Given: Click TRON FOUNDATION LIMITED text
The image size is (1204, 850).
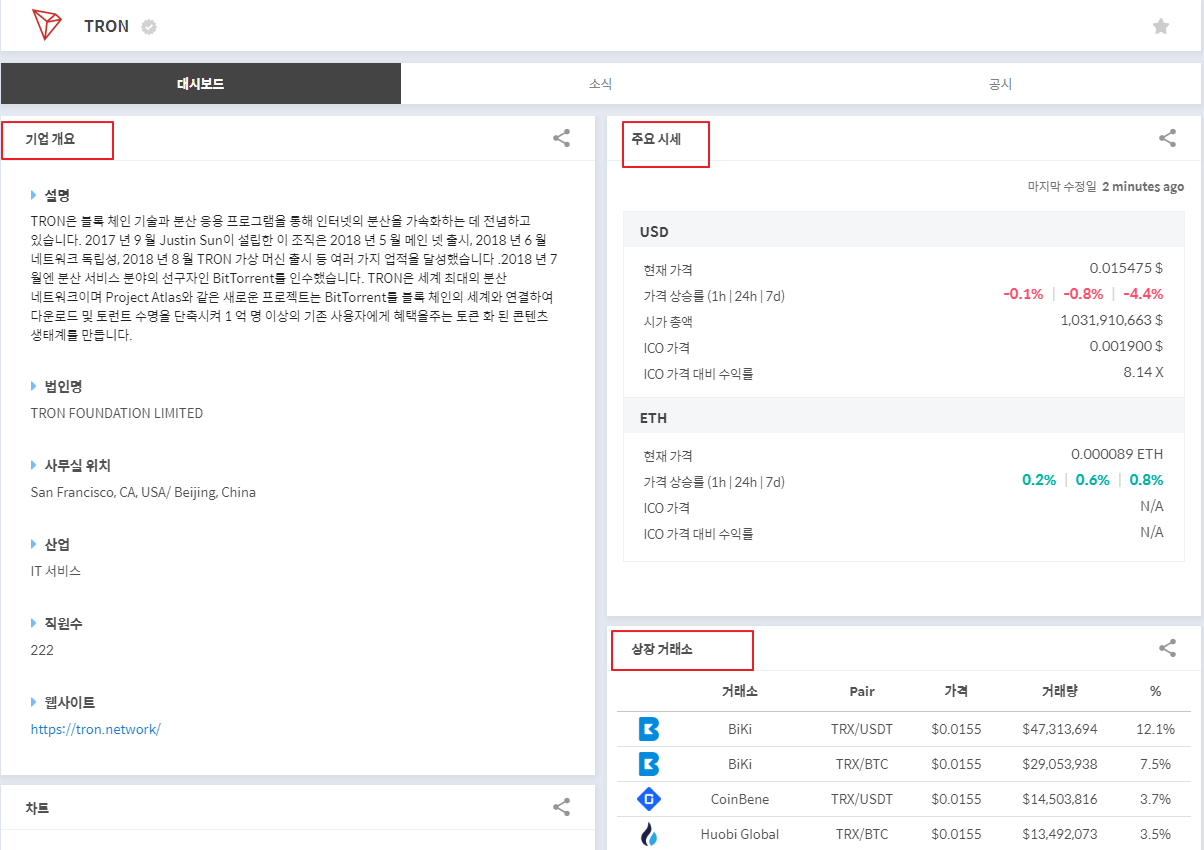Looking at the screenshot, I should [117, 413].
